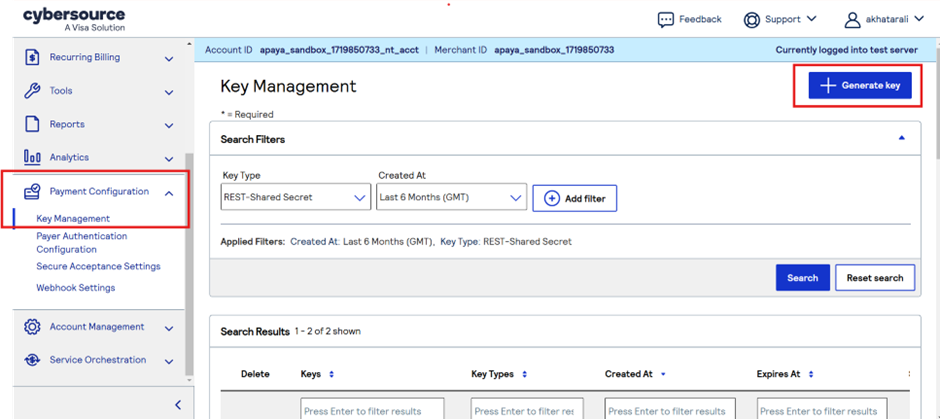Click the Analytics bar chart icon
The height and width of the screenshot is (419, 940).
tap(32, 157)
